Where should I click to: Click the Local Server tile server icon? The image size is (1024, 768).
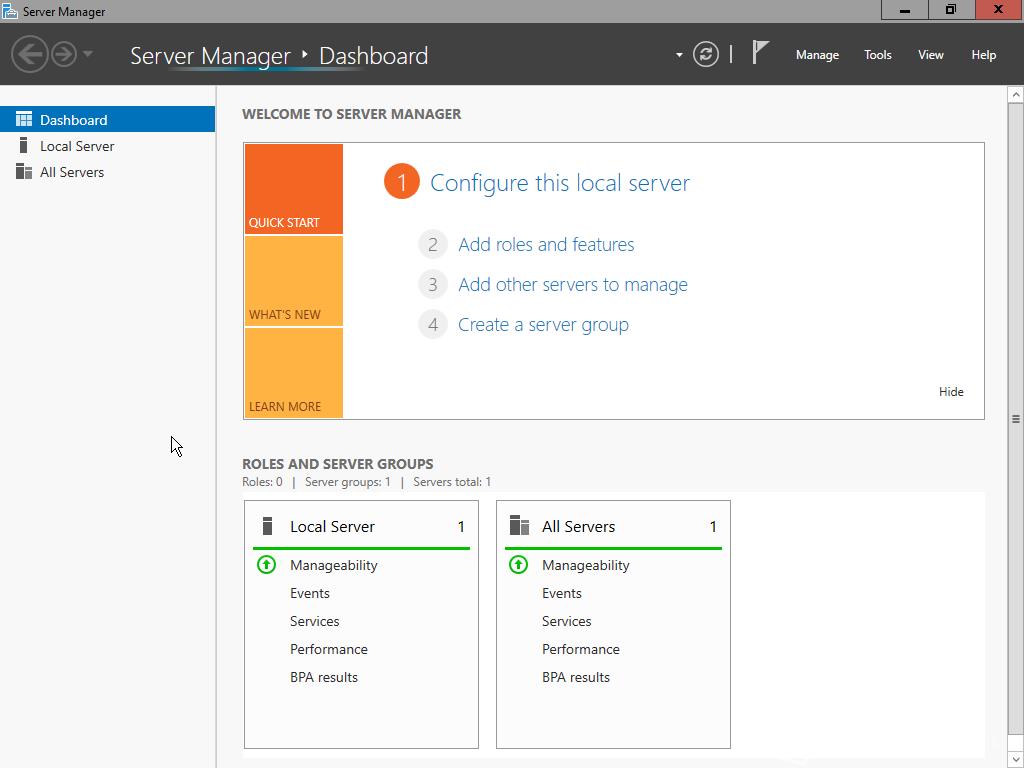tap(267, 526)
